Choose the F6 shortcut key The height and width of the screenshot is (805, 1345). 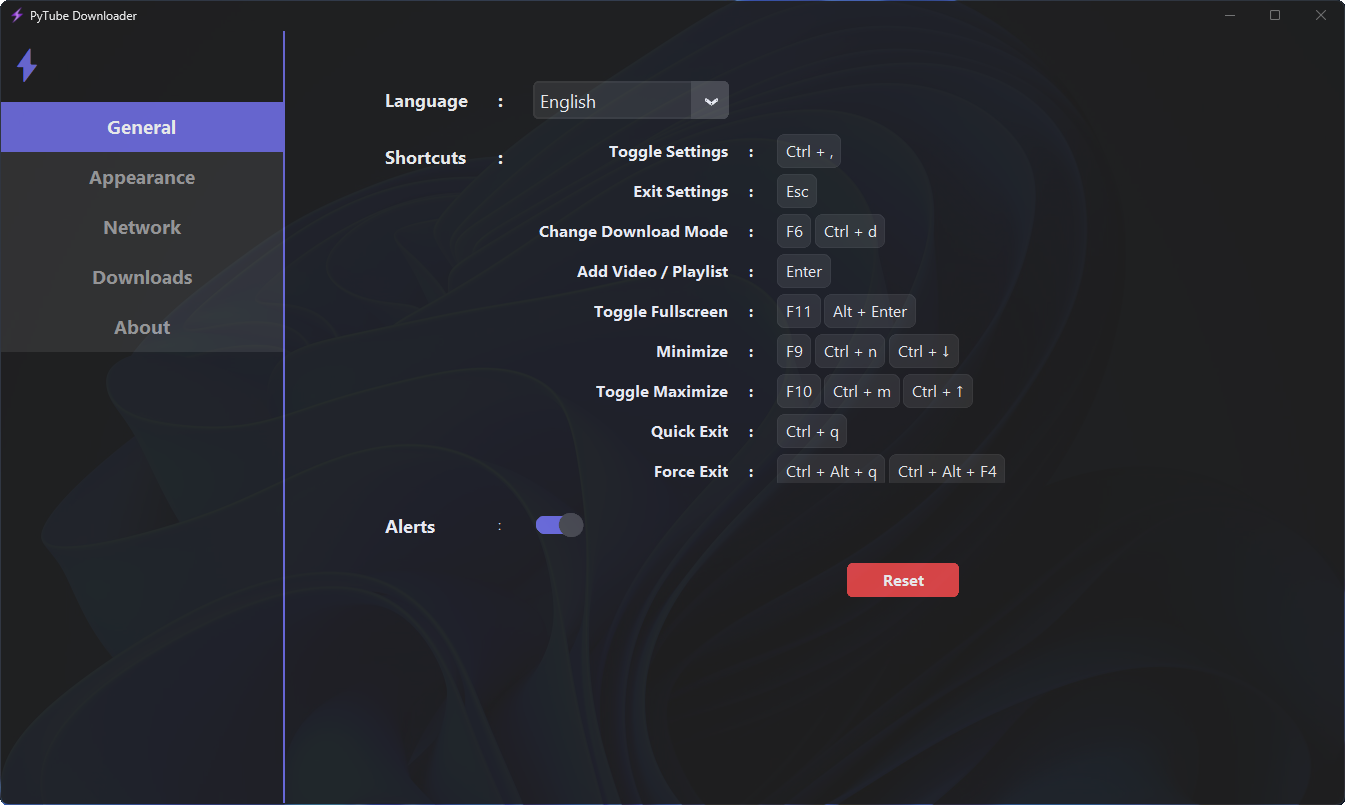pyautogui.click(x=794, y=232)
